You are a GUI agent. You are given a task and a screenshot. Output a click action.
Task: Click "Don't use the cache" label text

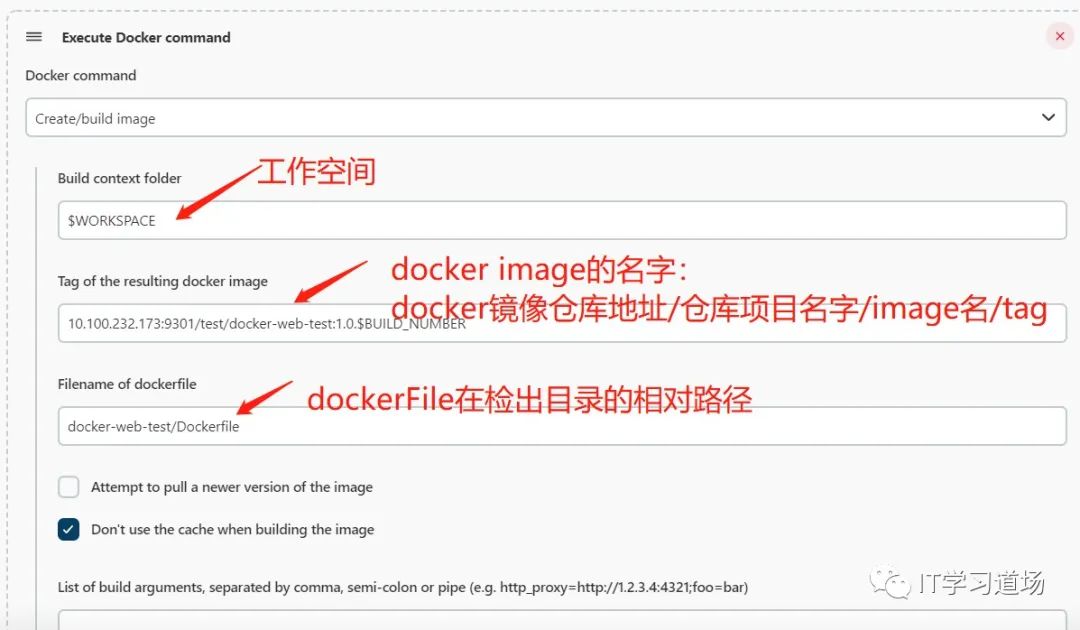point(232,529)
